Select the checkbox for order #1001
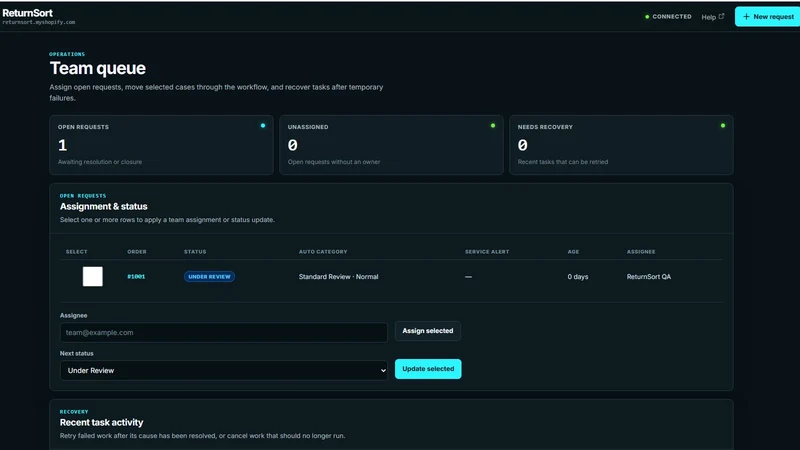The width and height of the screenshot is (800, 450). 92,277
